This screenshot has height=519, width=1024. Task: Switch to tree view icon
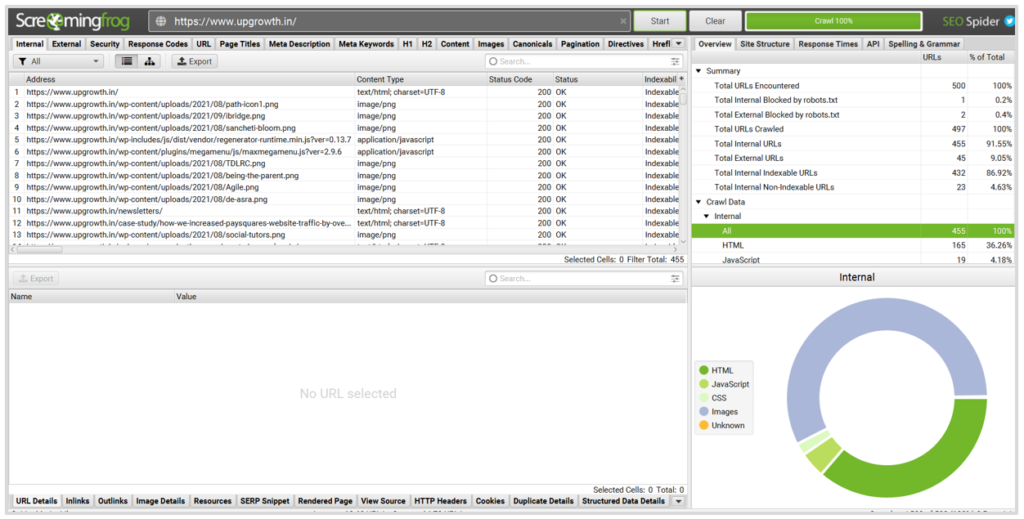pyautogui.click(x=150, y=61)
